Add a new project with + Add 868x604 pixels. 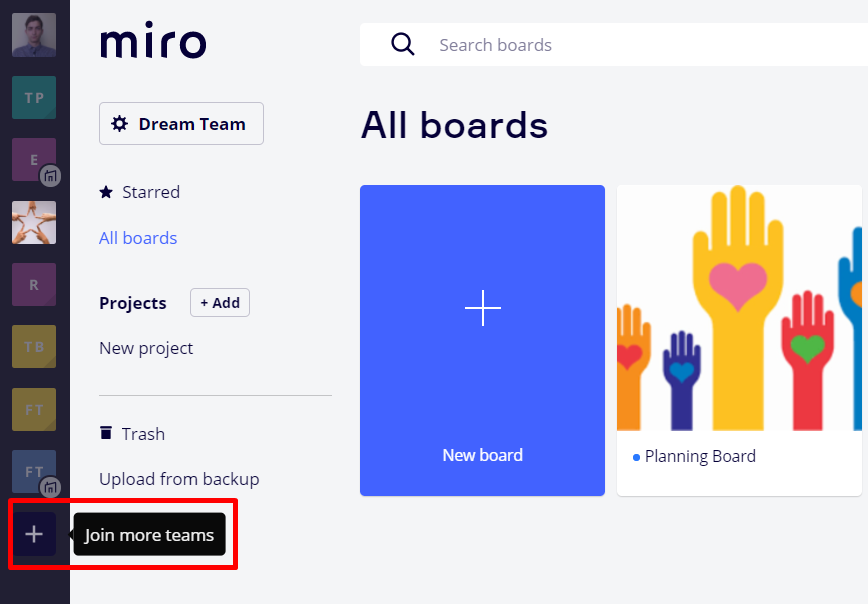tap(220, 303)
